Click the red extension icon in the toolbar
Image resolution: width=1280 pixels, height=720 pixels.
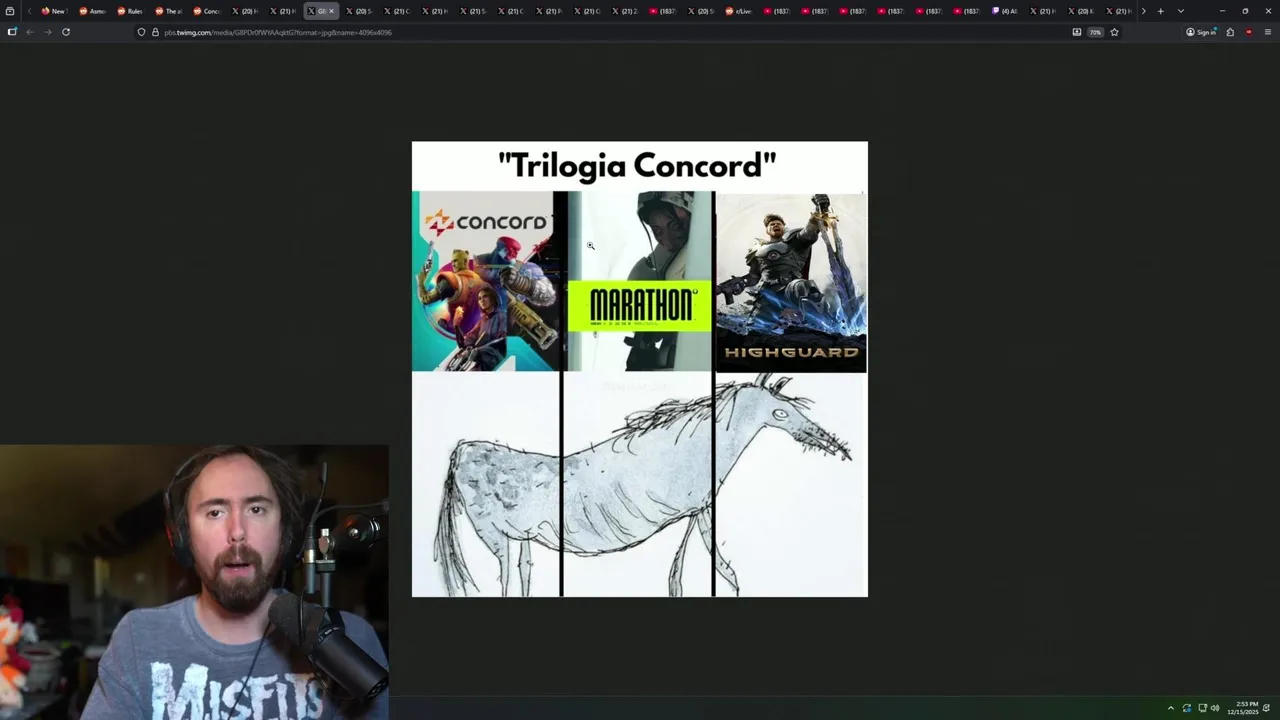pos(1248,32)
